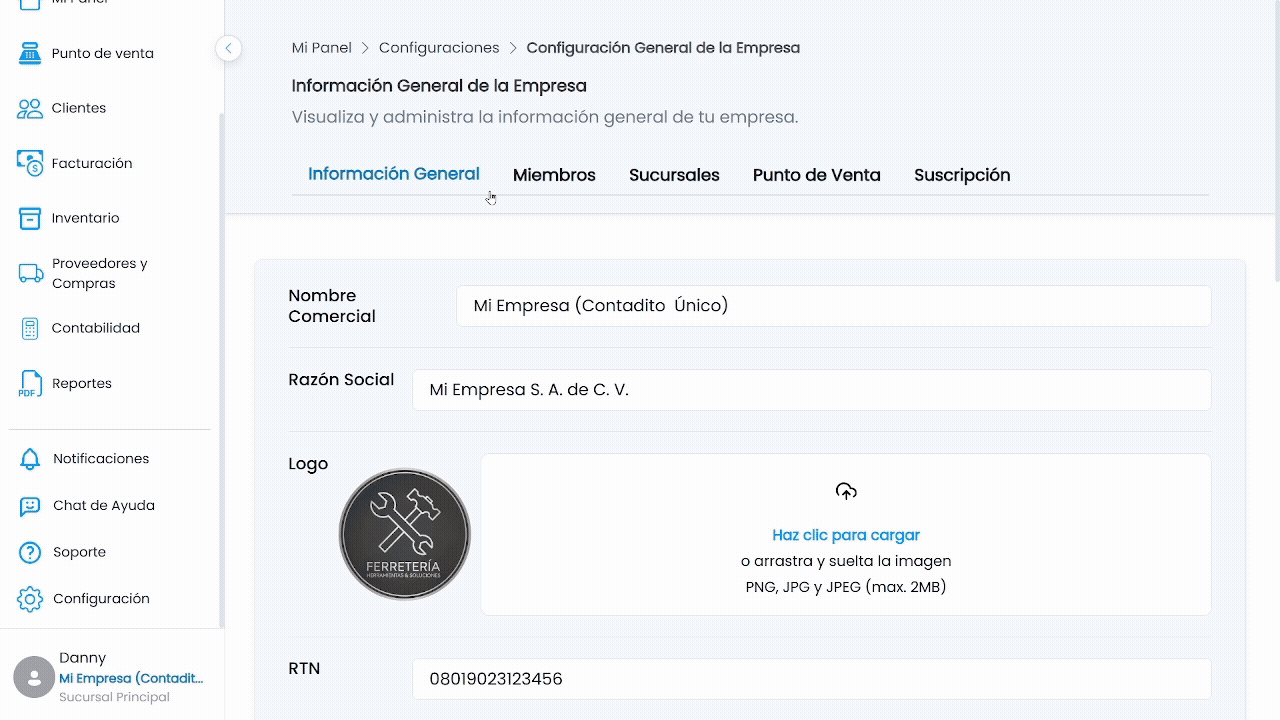Click the Ferretería logo thumbnail
Viewport: 1280px width, 720px height.
point(404,535)
